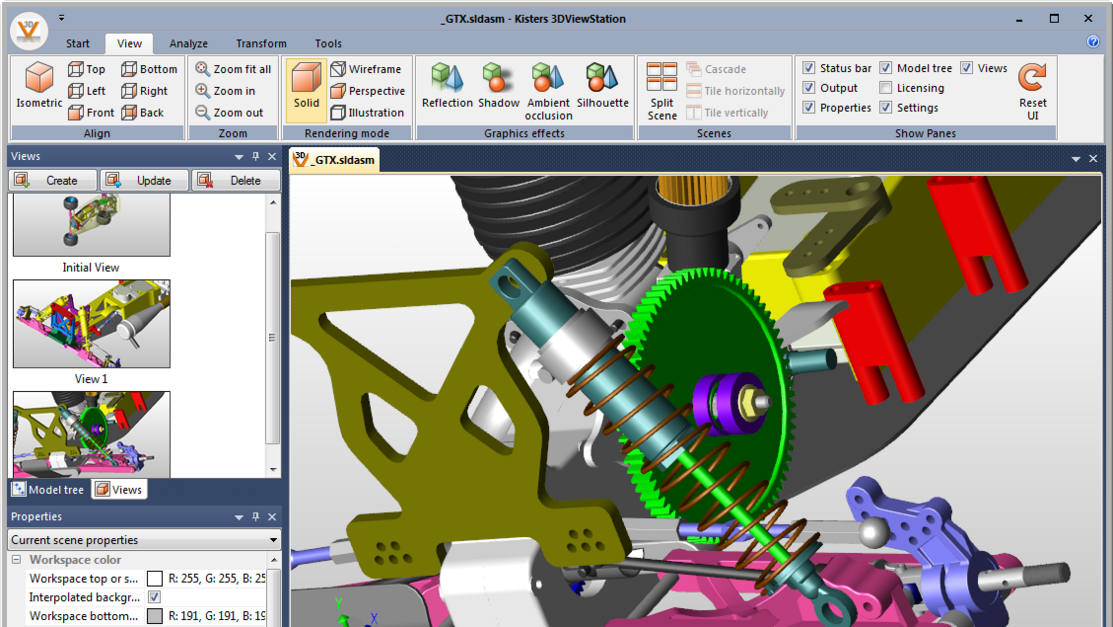Align model to Back view
The image size is (1113, 627).
[x=143, y=112]
